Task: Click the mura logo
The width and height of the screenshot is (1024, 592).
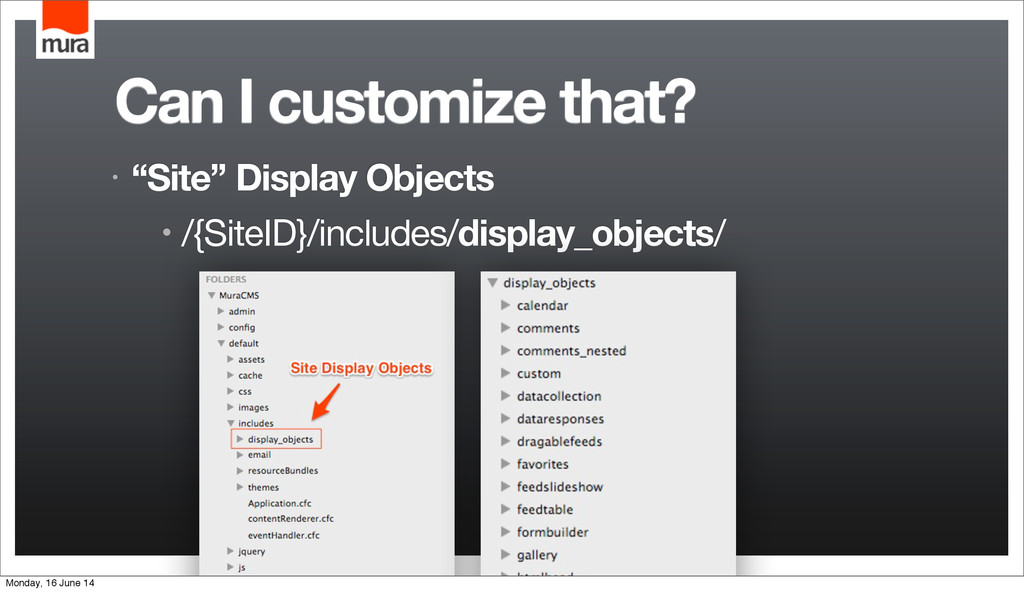Action: click(65, 29)
